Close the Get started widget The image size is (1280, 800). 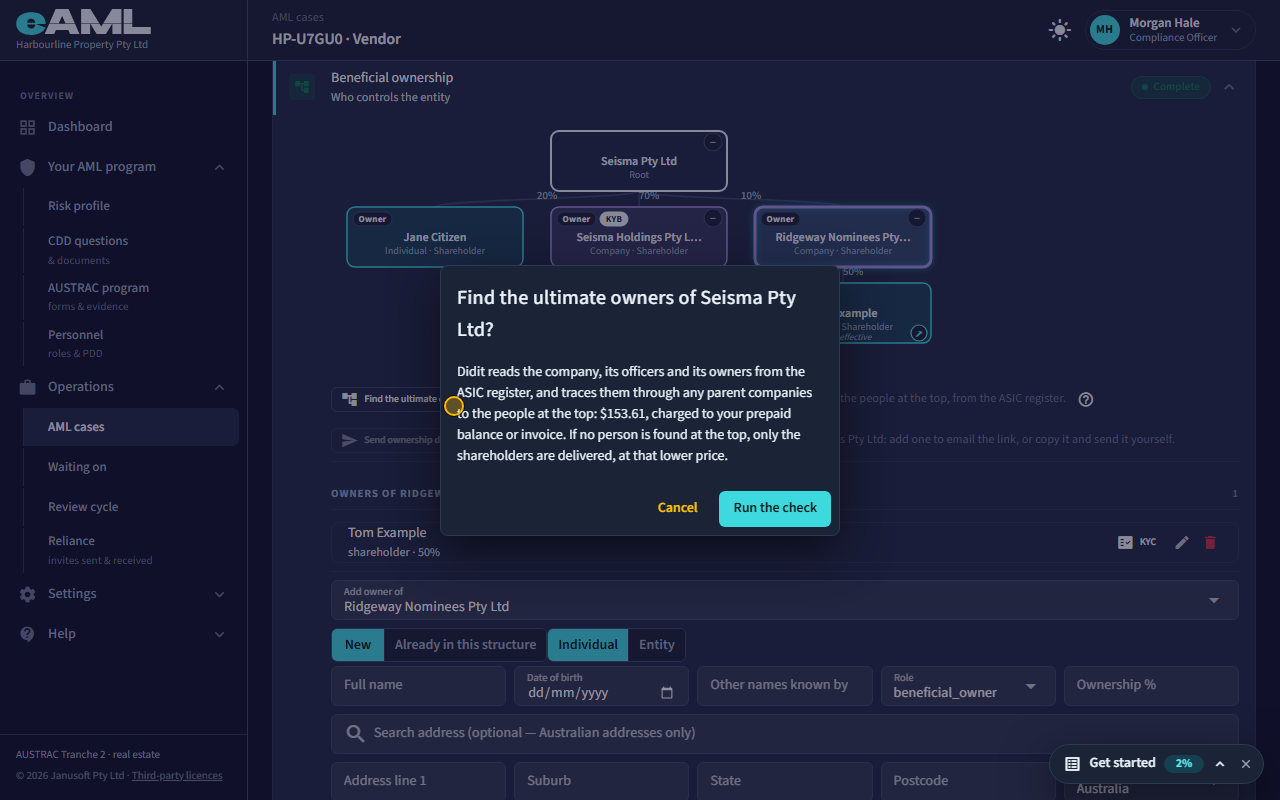(x=1246, y=764)
